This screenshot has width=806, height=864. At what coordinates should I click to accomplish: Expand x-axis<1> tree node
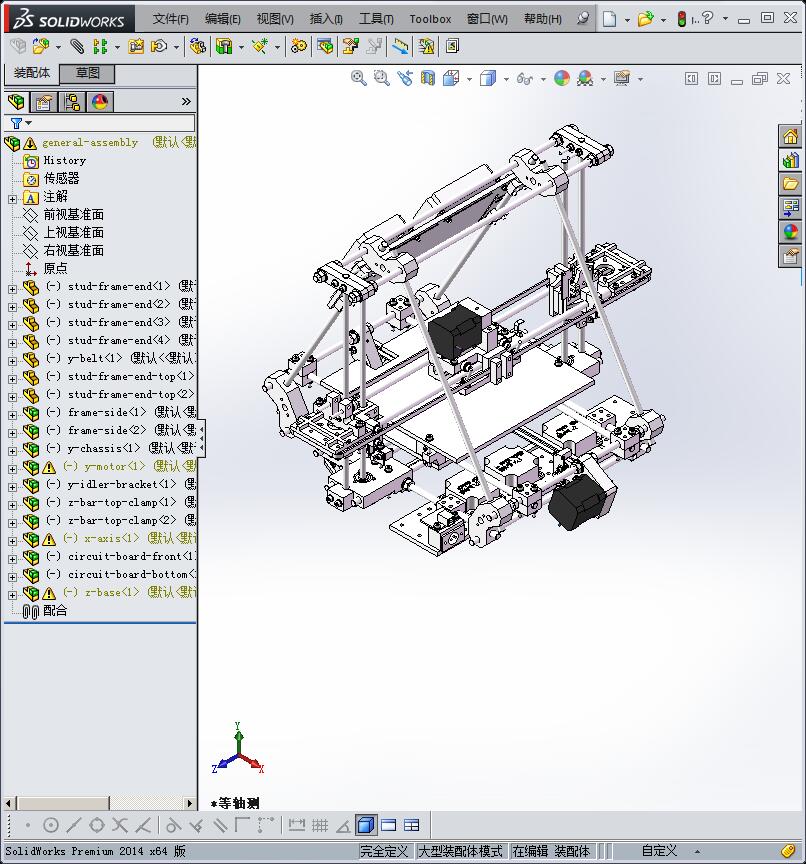(x=13, y=541)
